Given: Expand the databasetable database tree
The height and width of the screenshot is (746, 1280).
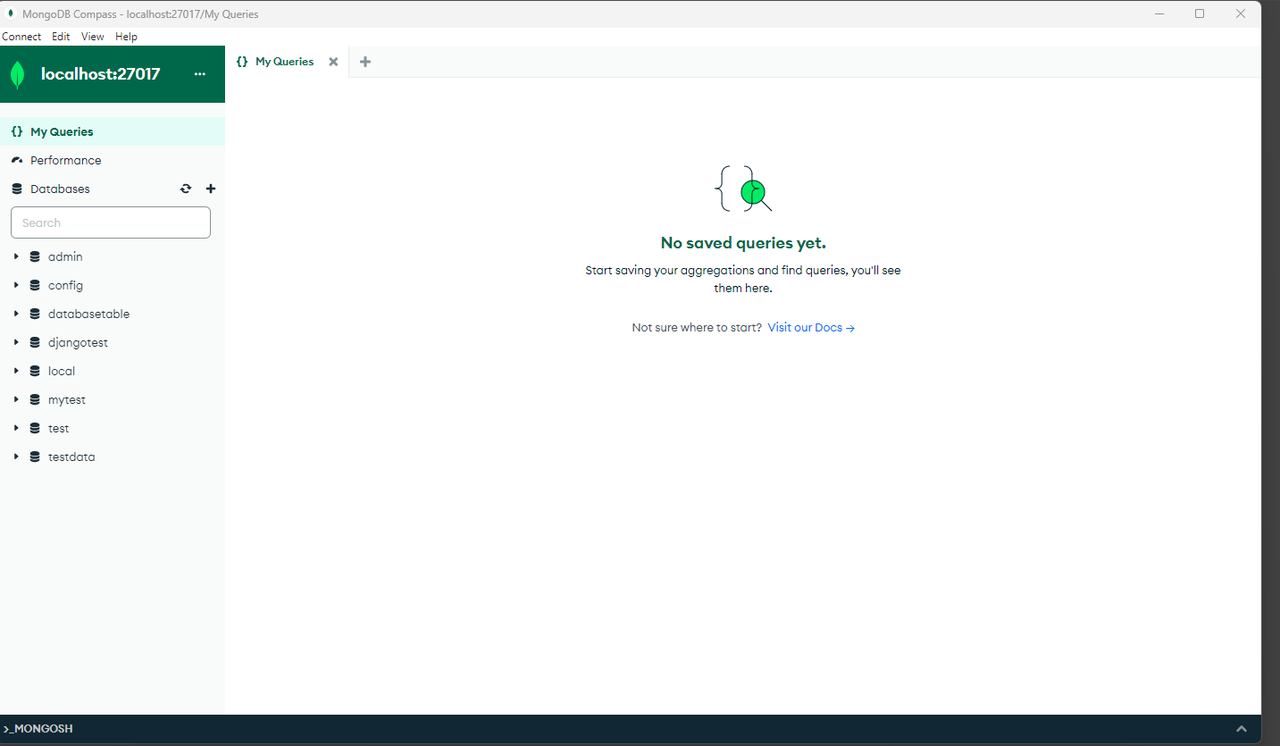Looking at the screenshot, I should pos(16,314).
